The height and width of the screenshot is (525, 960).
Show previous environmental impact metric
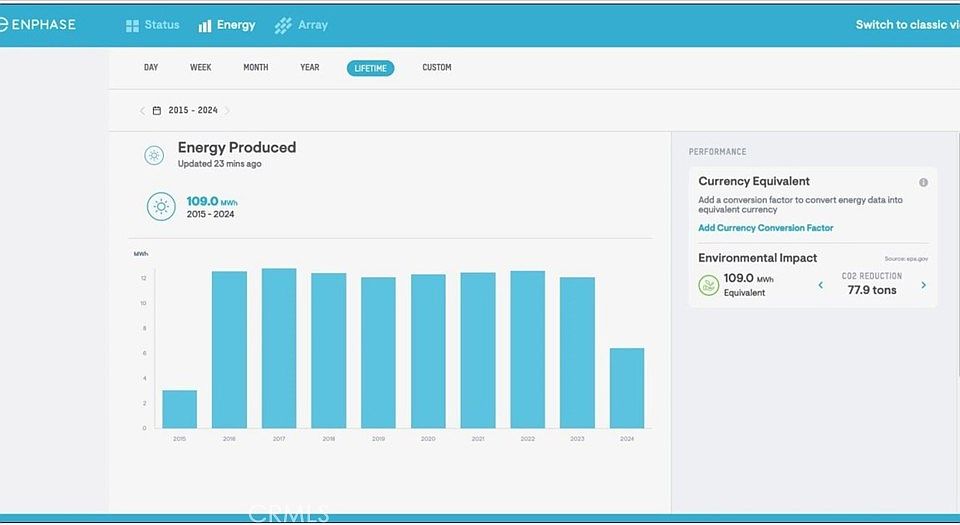[x=821, y=285]
